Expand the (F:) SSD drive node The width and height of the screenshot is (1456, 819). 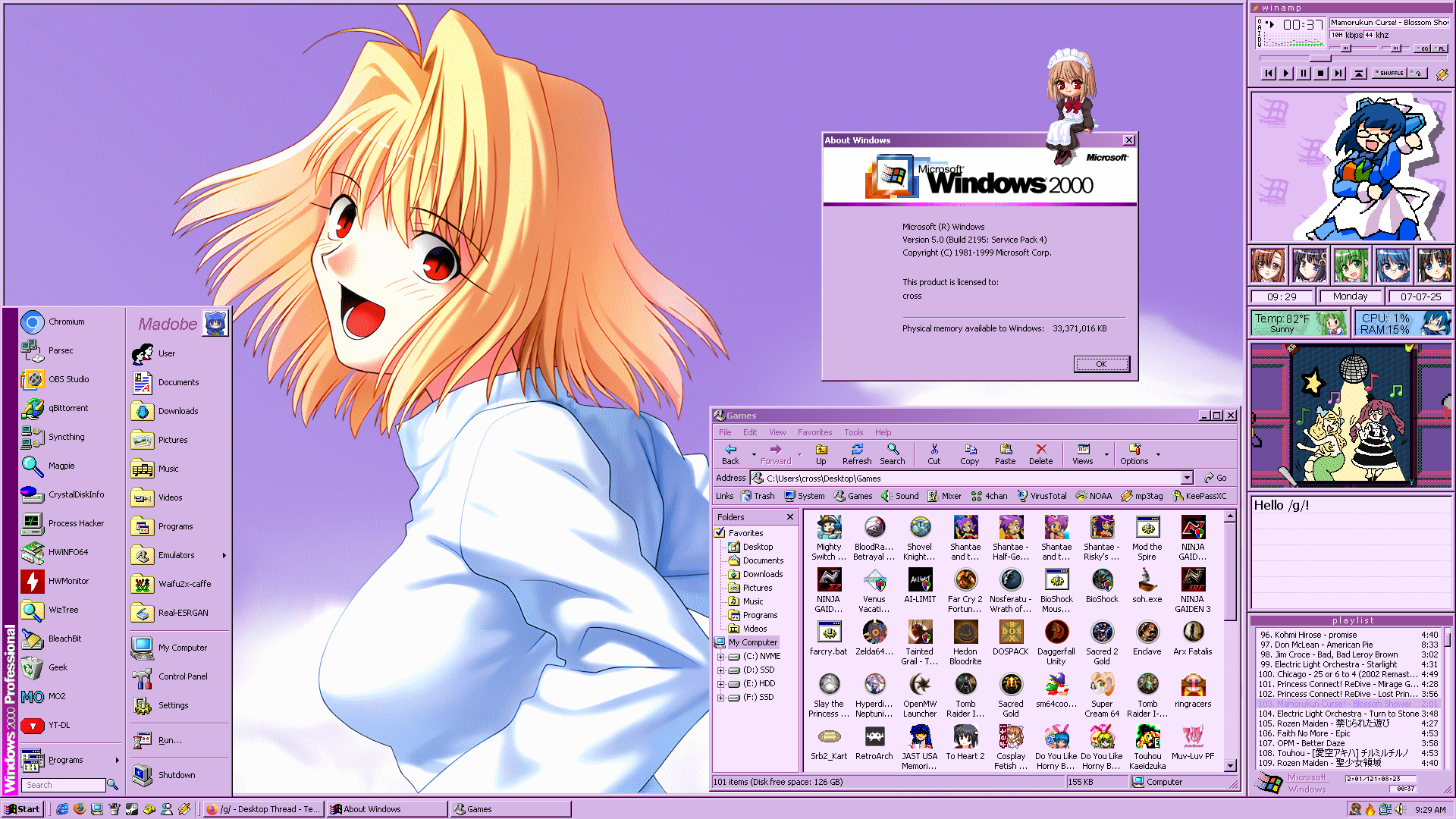(x=720, y=698)
